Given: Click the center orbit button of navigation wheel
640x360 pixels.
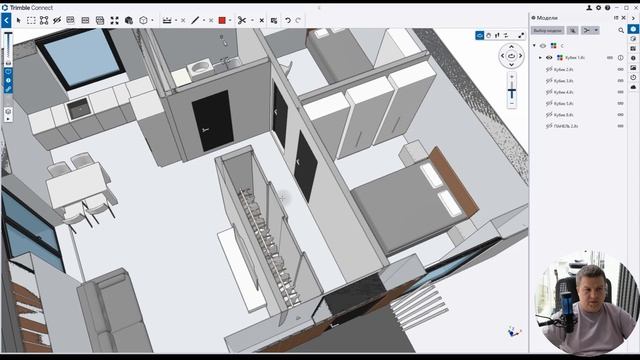Looking at the screenshot, I should click(511, 56).
